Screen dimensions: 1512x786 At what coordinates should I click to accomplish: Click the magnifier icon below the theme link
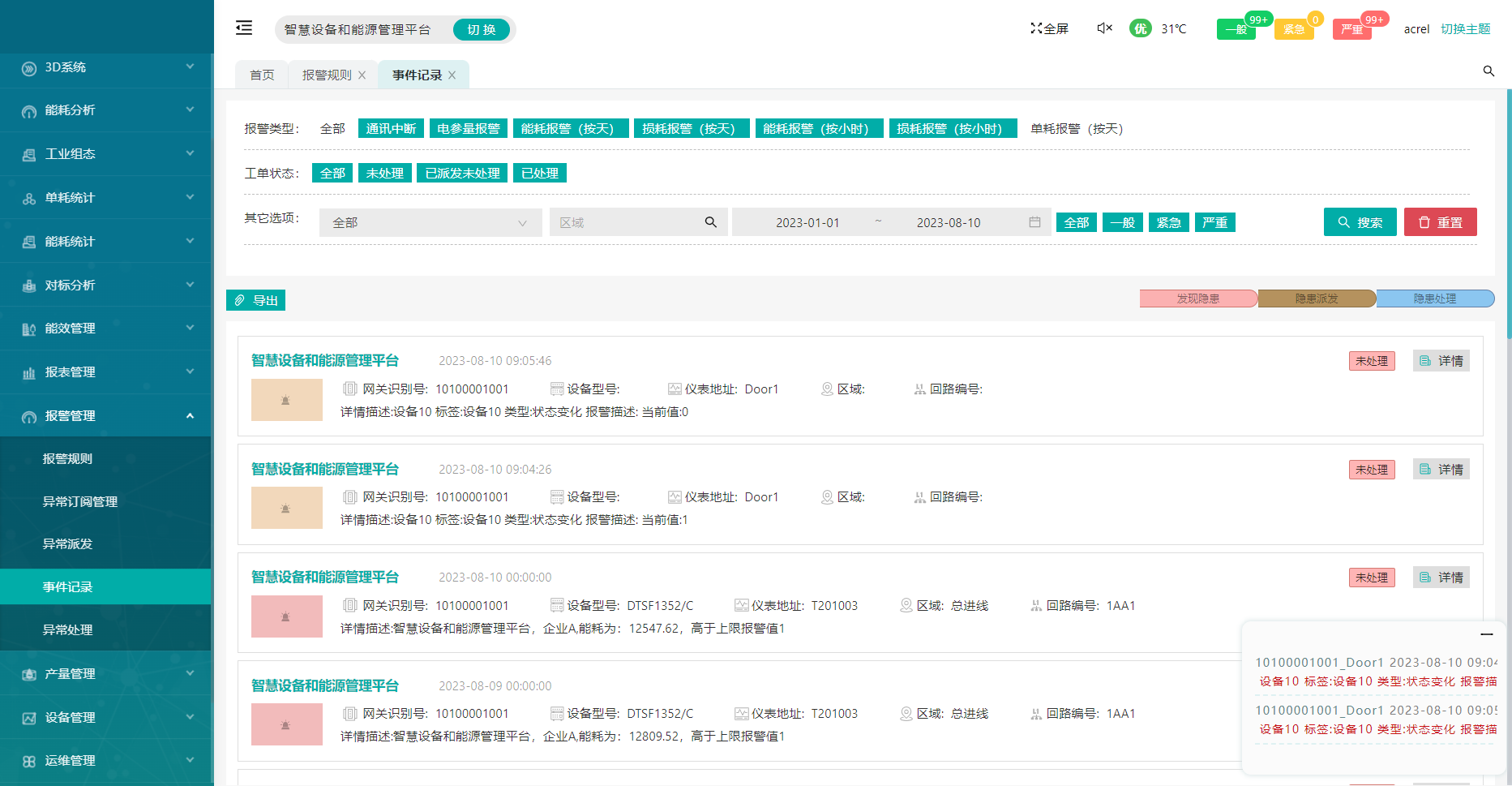pos(1488,71)
